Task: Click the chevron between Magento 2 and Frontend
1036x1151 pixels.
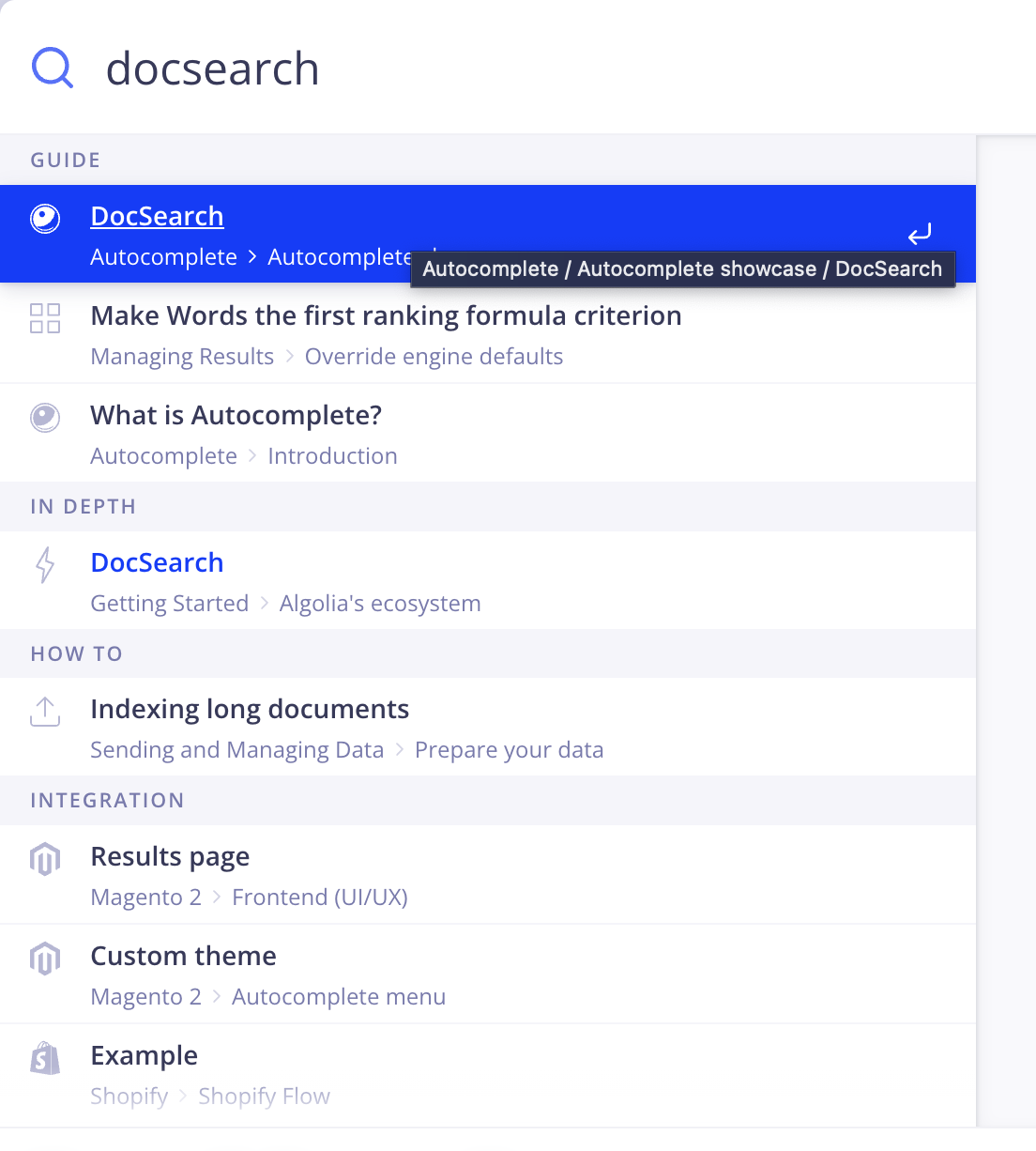Action: click(x=215, y=897)
